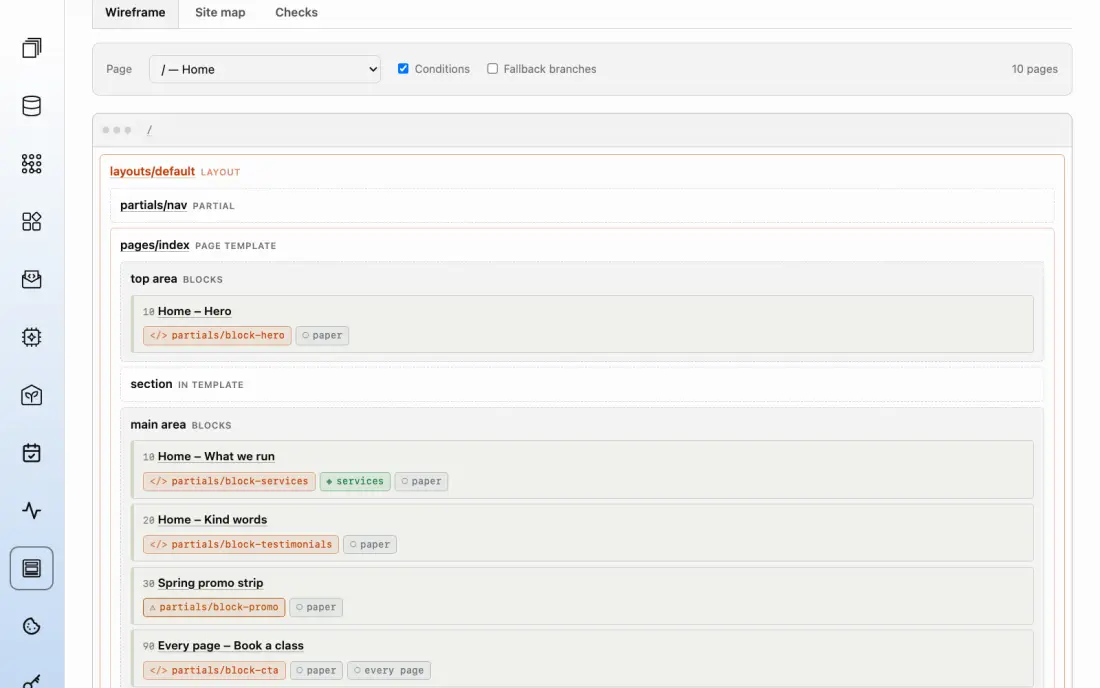Click paper tag under Home – Kind words
1100x688 pixels.
pyautogui.click(x=370, y=544)
